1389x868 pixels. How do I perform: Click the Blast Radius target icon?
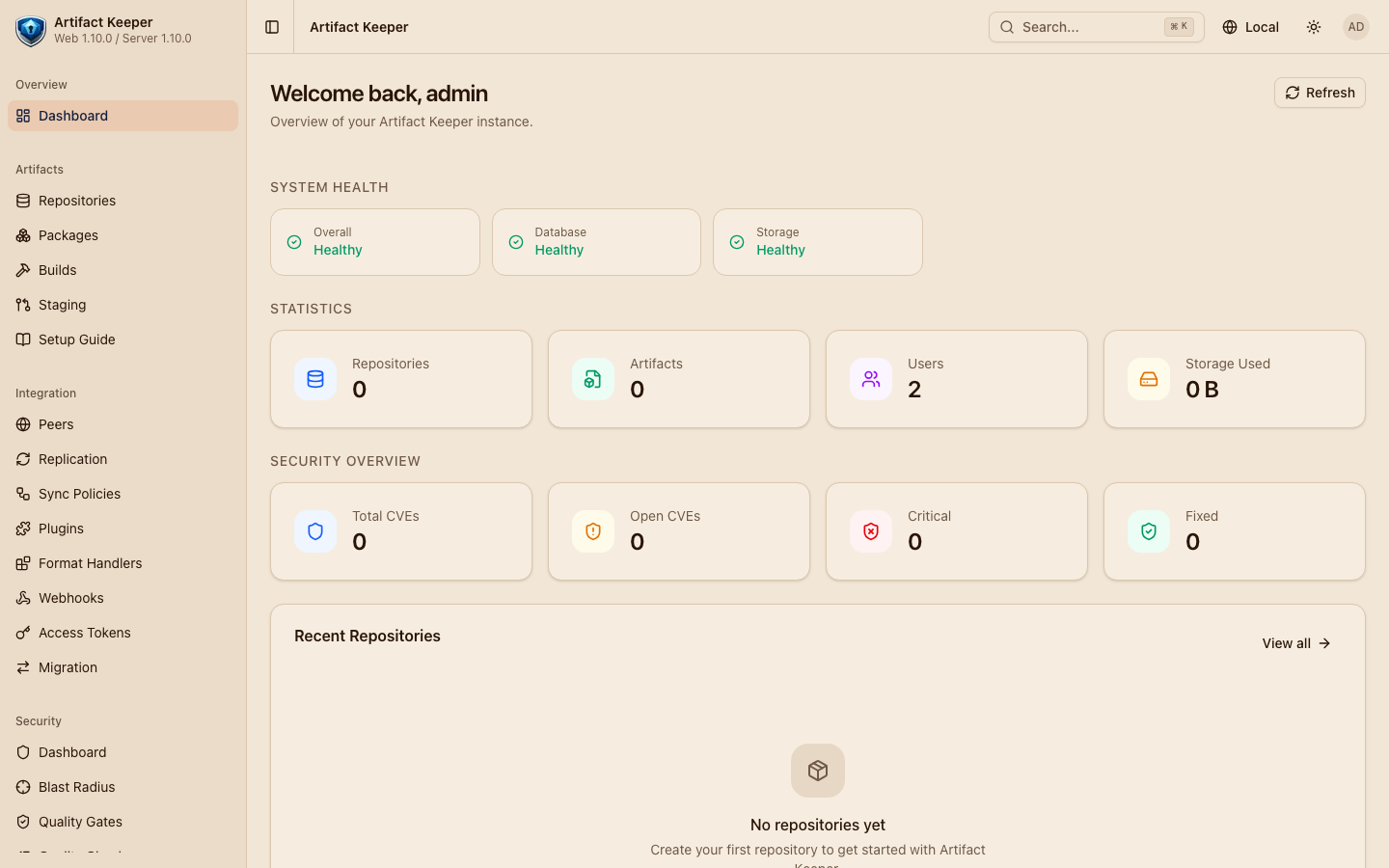click(x=23, y=787)
